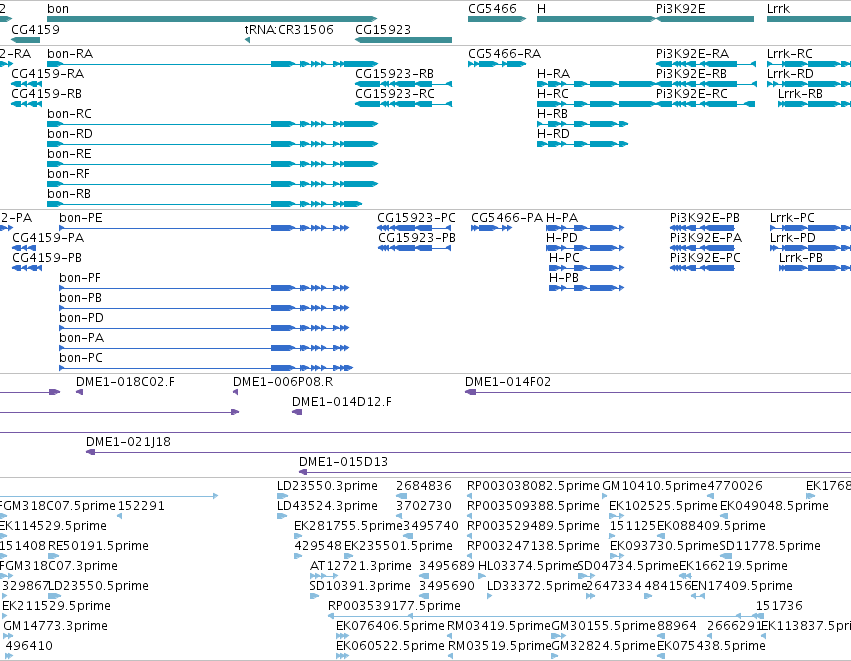Select the CG15923-RC transcript label
This screenshot has width=851, height=661.
coord(395,94)
